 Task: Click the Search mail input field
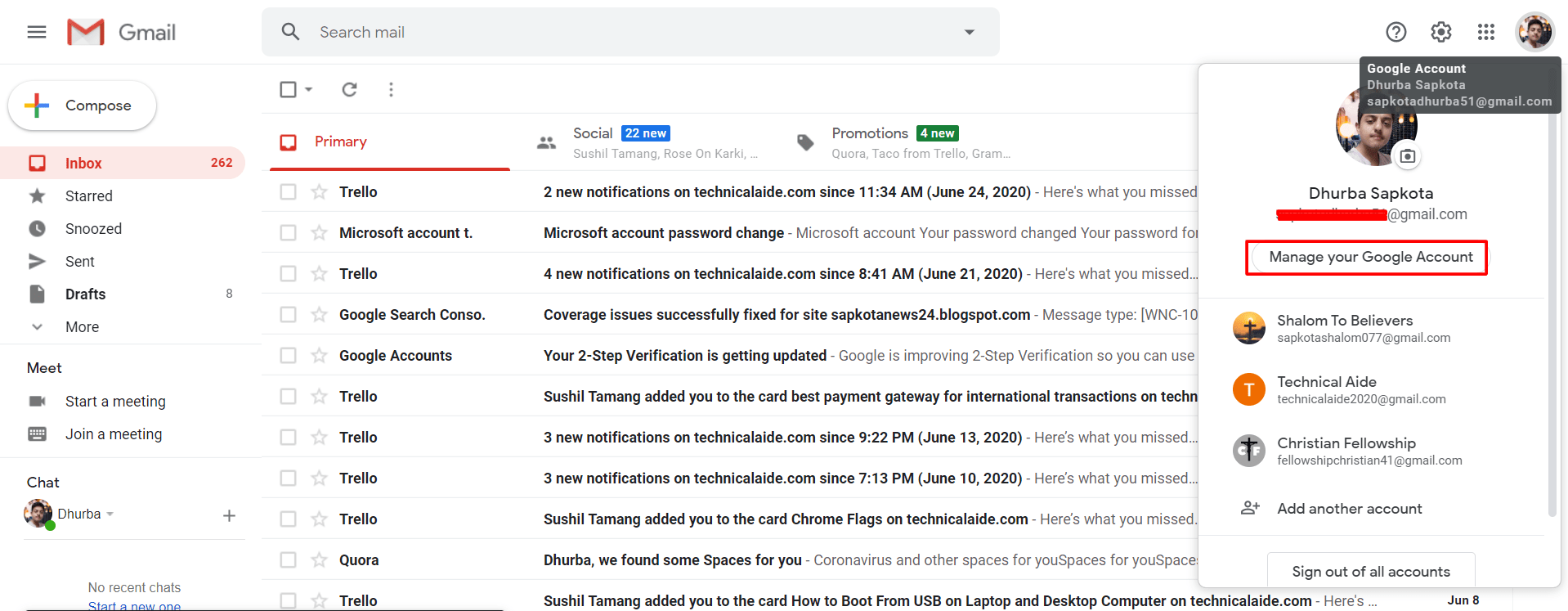point(630,32)
